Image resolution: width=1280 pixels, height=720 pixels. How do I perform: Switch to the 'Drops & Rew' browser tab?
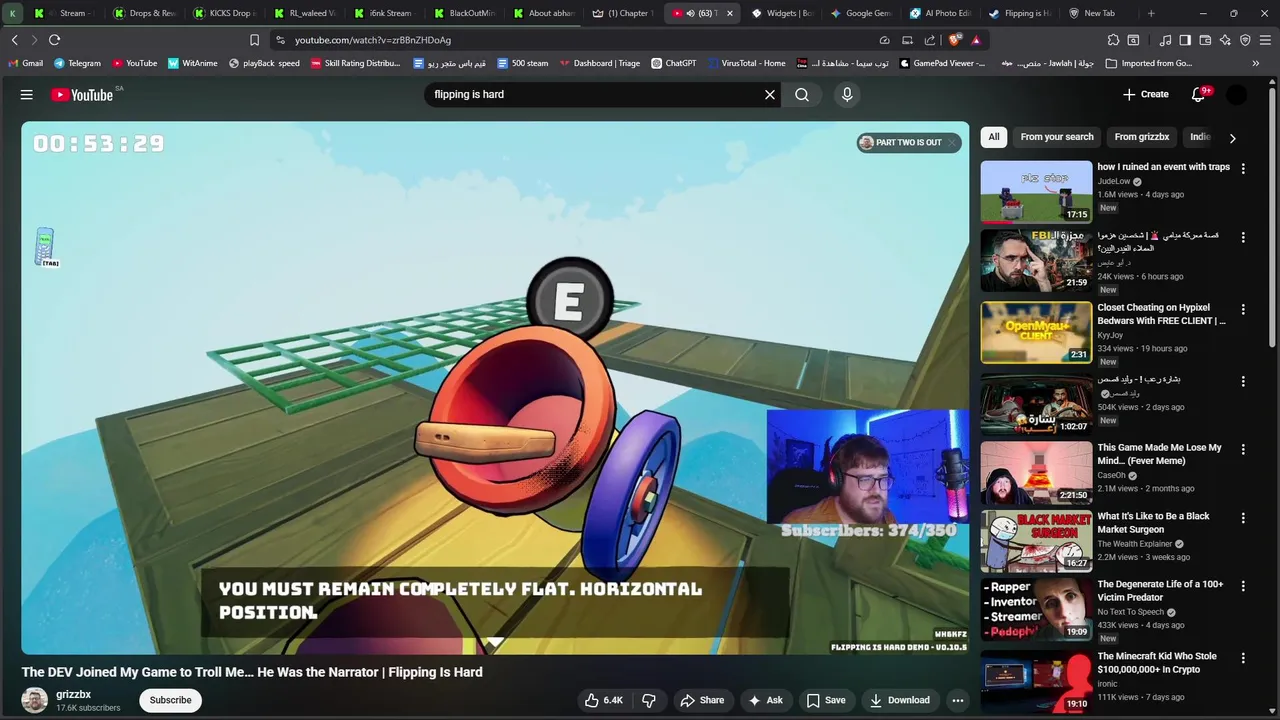point(144,13)
